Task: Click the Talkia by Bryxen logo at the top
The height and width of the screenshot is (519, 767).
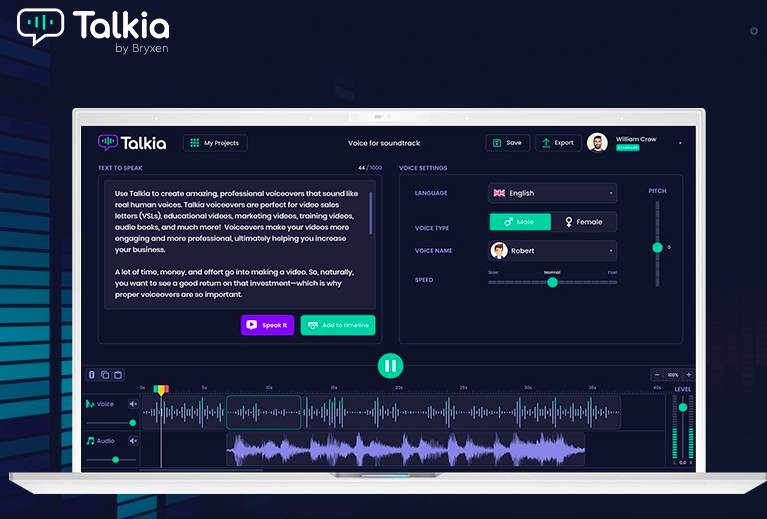Action: click(93, 29)
